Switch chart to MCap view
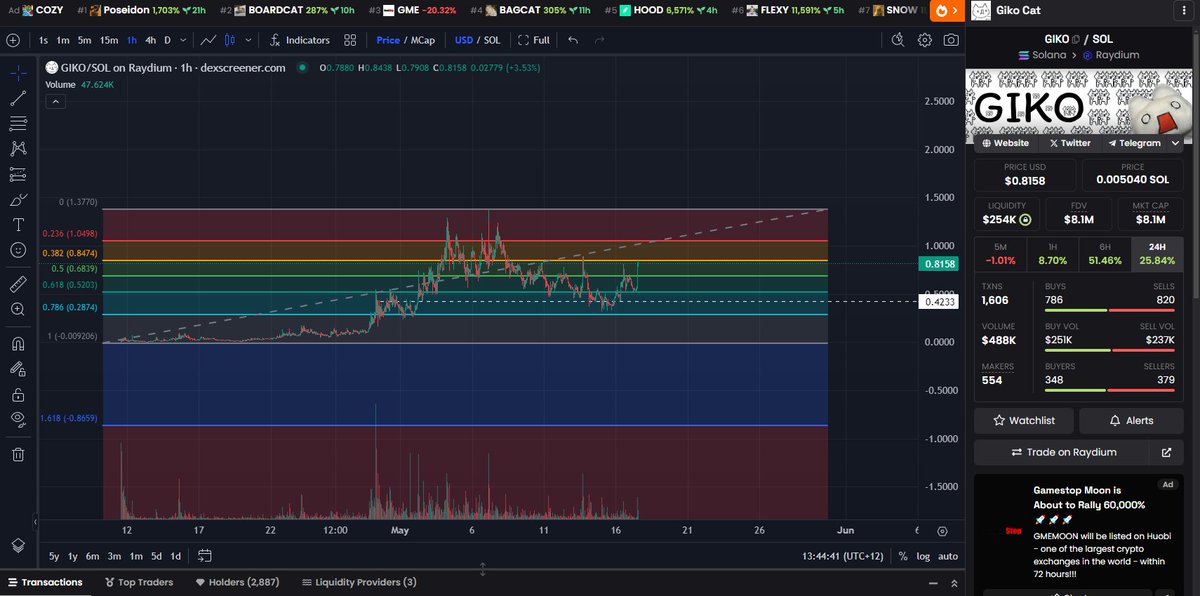The image size is (1200, 596). pos(423,40)
